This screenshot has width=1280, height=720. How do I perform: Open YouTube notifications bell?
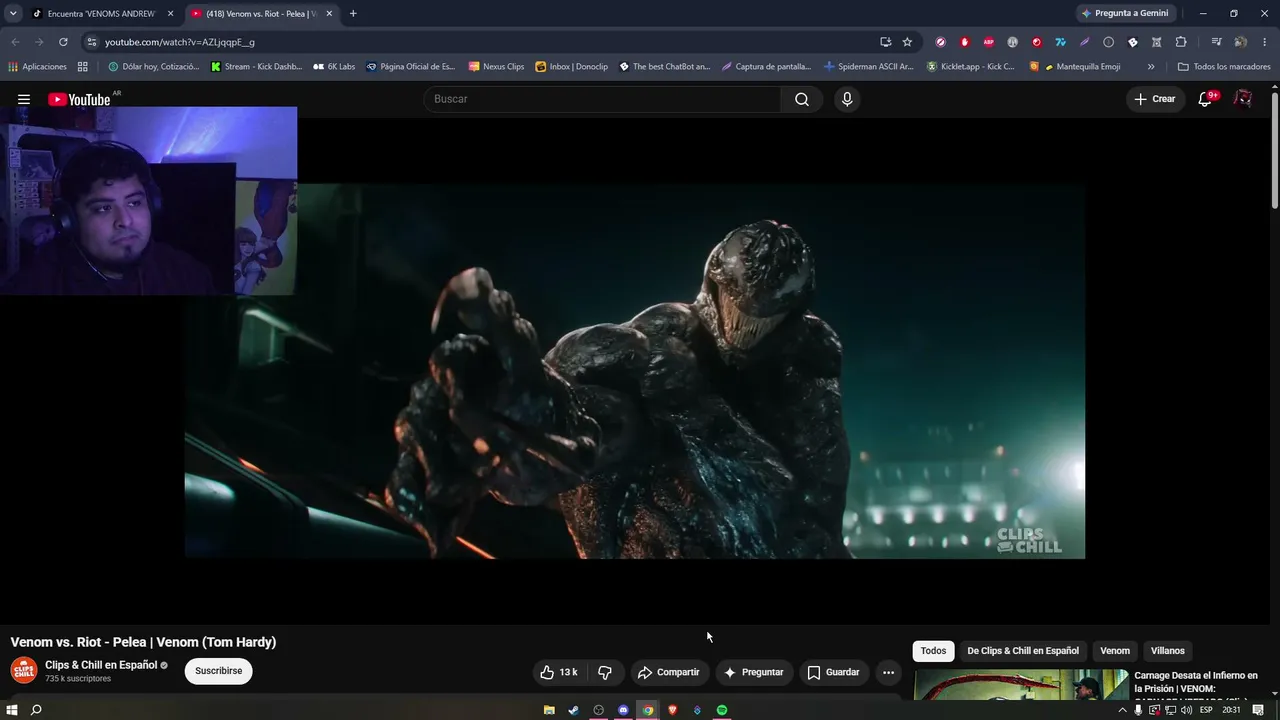click(1206, 99)
